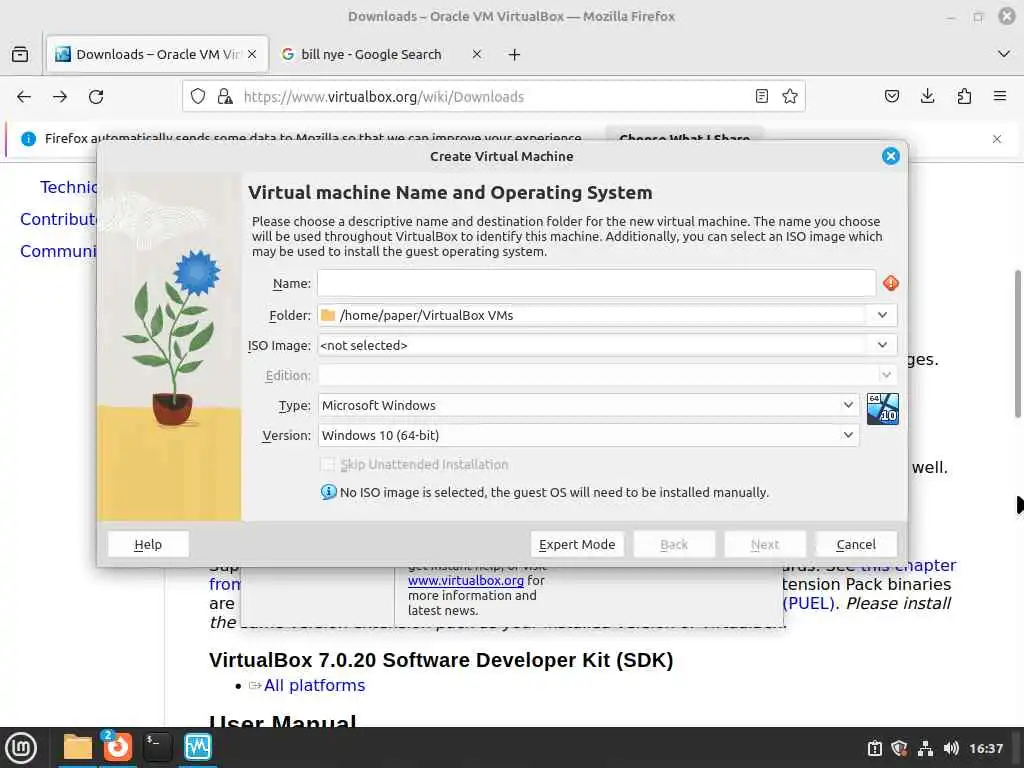Open the Files folder icon in taskbar
Image resolution: width=1024 pixels, height=768 pixels.
tap(78, 747)
